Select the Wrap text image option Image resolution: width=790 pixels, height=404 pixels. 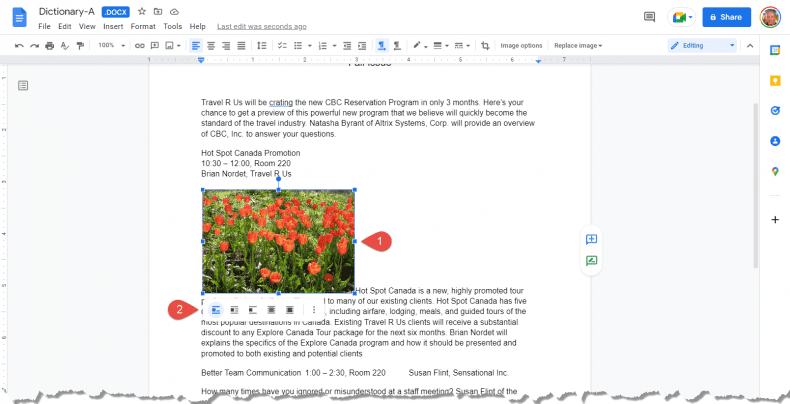click(x=234, y=310)
